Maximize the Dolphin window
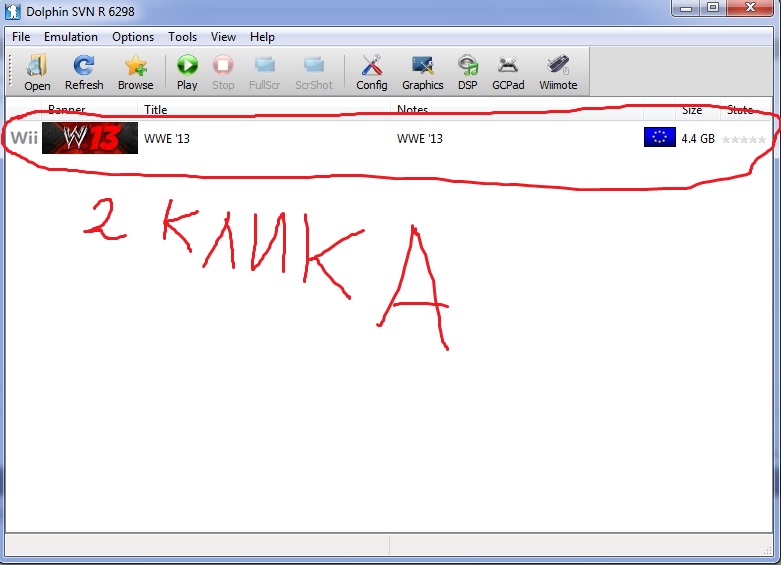The image size is (781, 565). coord(713,8)
